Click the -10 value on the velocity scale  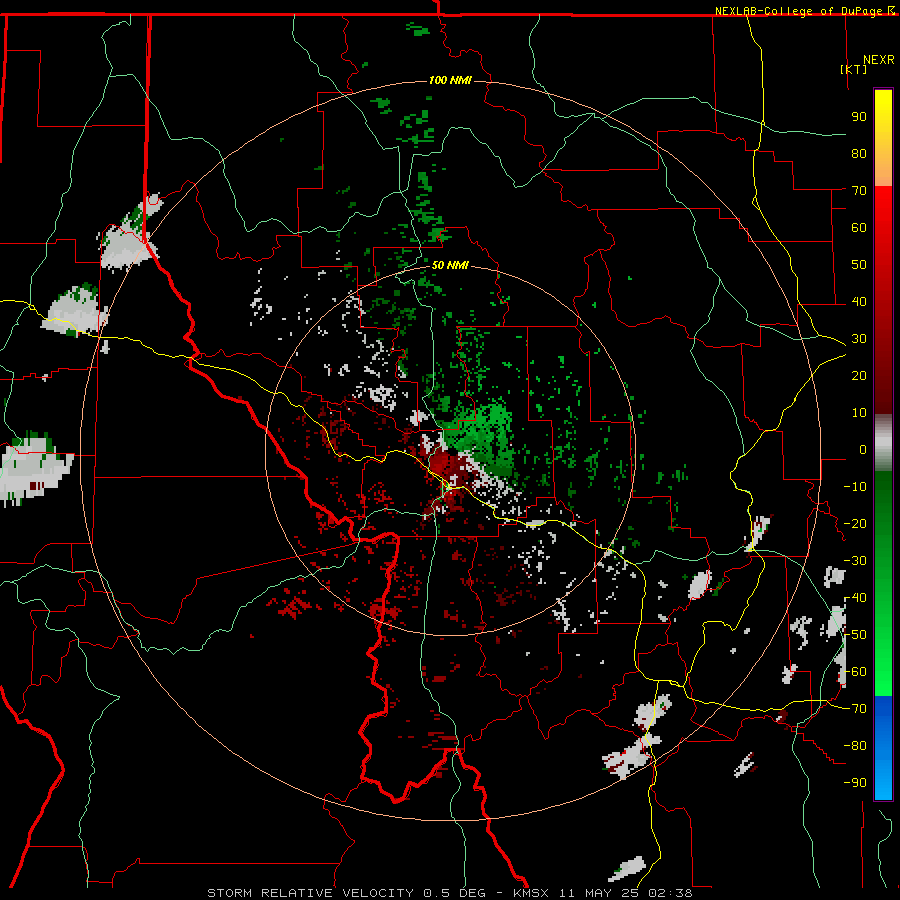[x=855, y=487]
